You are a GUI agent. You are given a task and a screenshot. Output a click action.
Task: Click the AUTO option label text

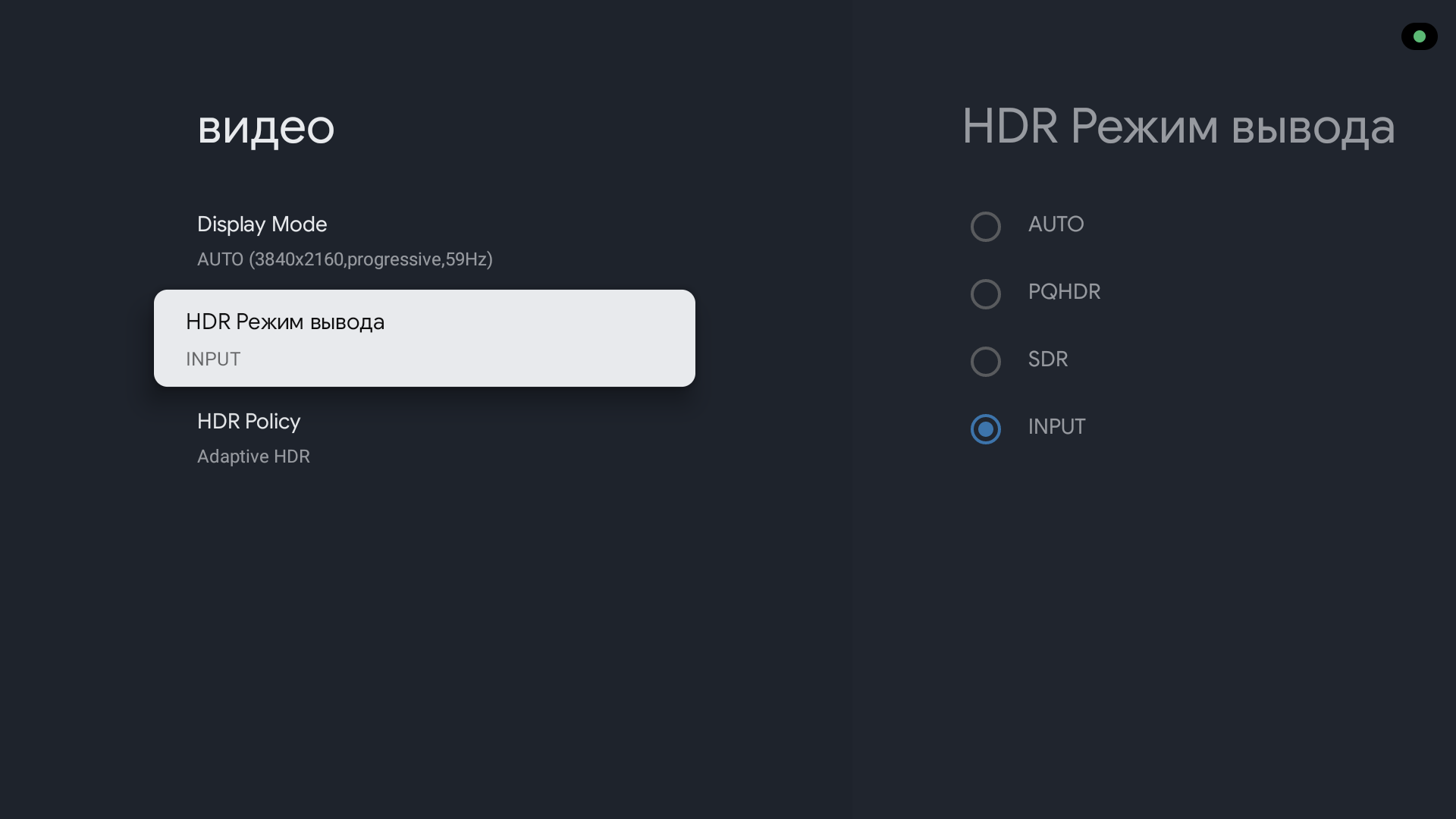(x=1056, y=224)
